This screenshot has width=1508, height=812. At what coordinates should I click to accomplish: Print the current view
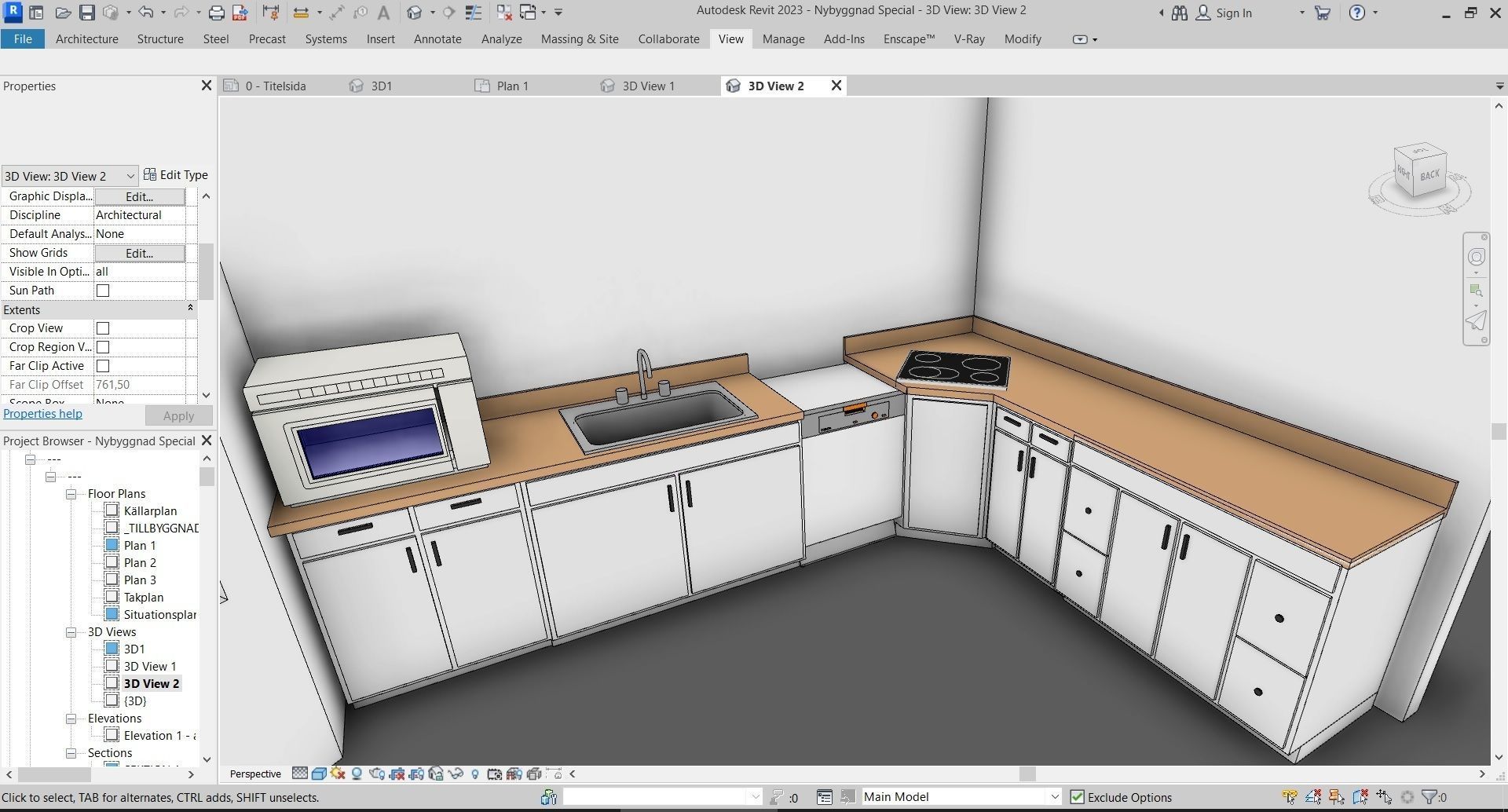[x=217, y=13]
